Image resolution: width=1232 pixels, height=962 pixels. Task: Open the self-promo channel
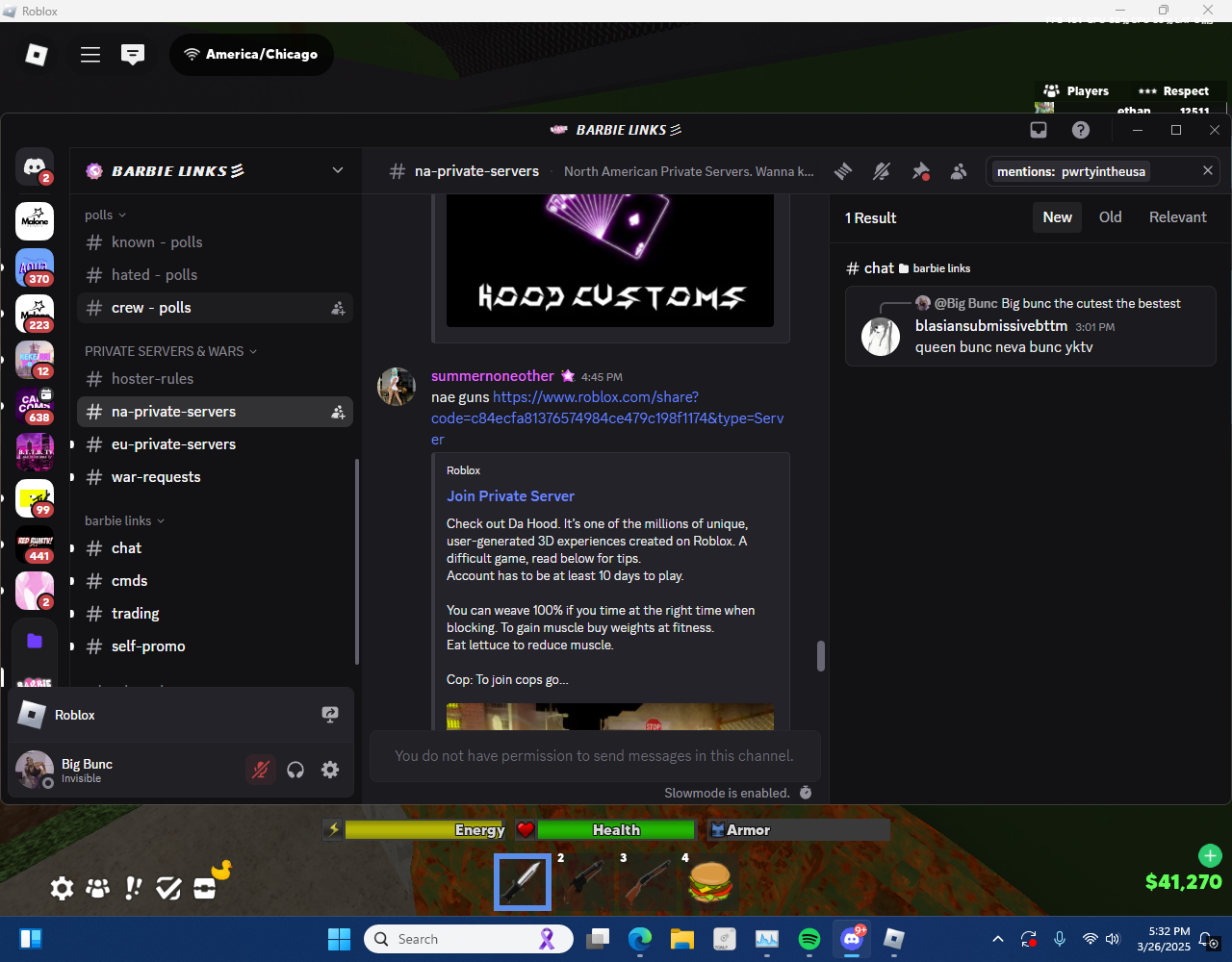tap(215, 646)
